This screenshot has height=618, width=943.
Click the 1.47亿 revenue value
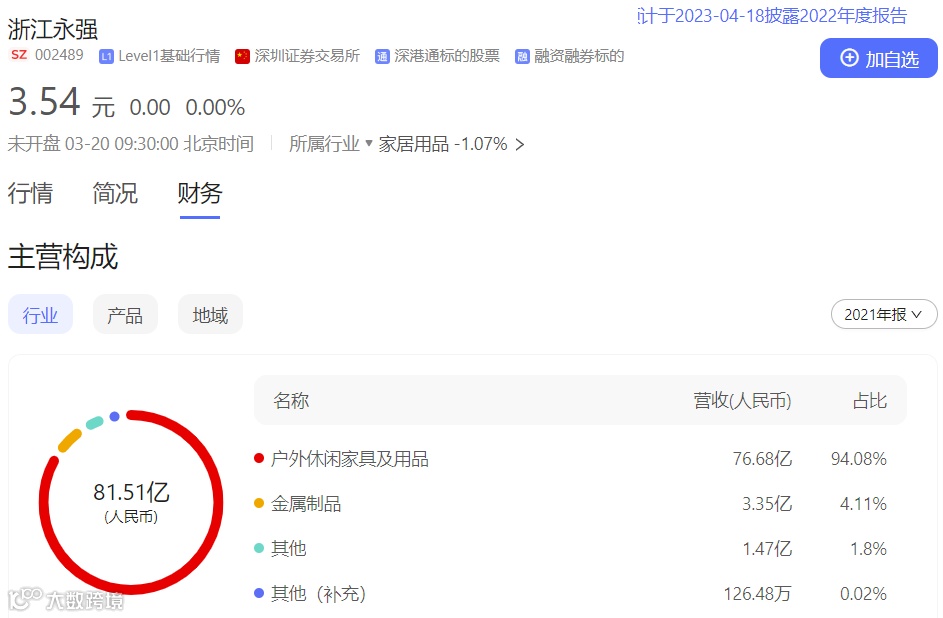767,548
